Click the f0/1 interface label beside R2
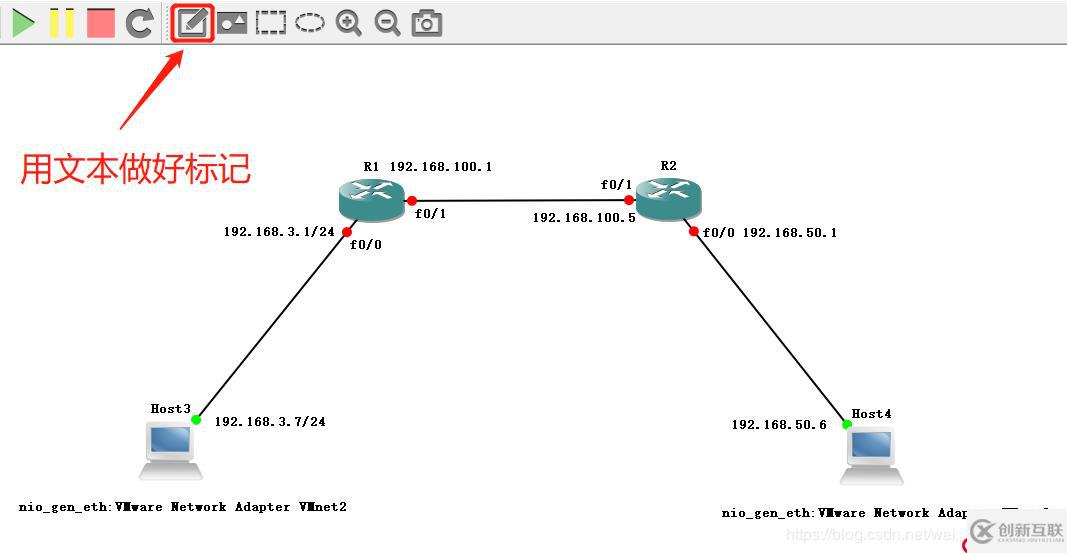The width and height of the screenshot is (1067, 553). 616,184
